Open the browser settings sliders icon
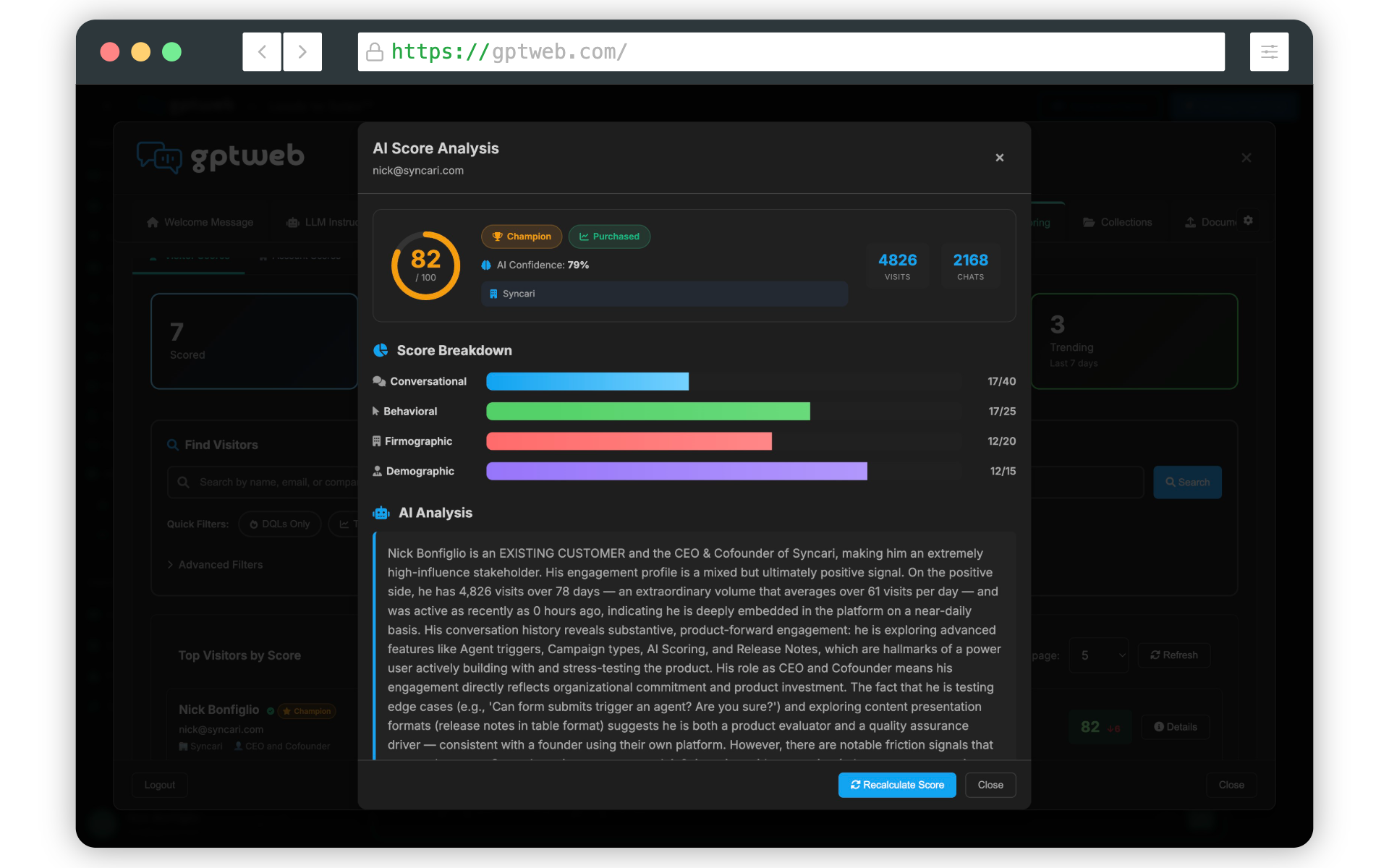This screenshot has height=868, width=1389. point(1269,51)
